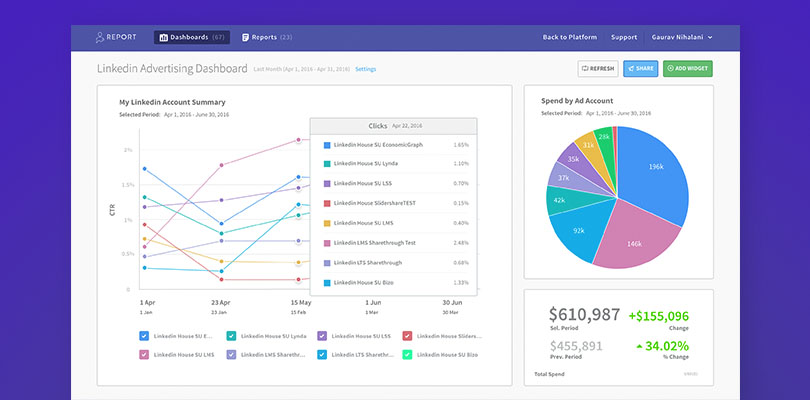This screenshot has width=810, height=400.
Task: Uncheck Linkedin House SU LMS legend checkbox
Action: tap(144, 355)
